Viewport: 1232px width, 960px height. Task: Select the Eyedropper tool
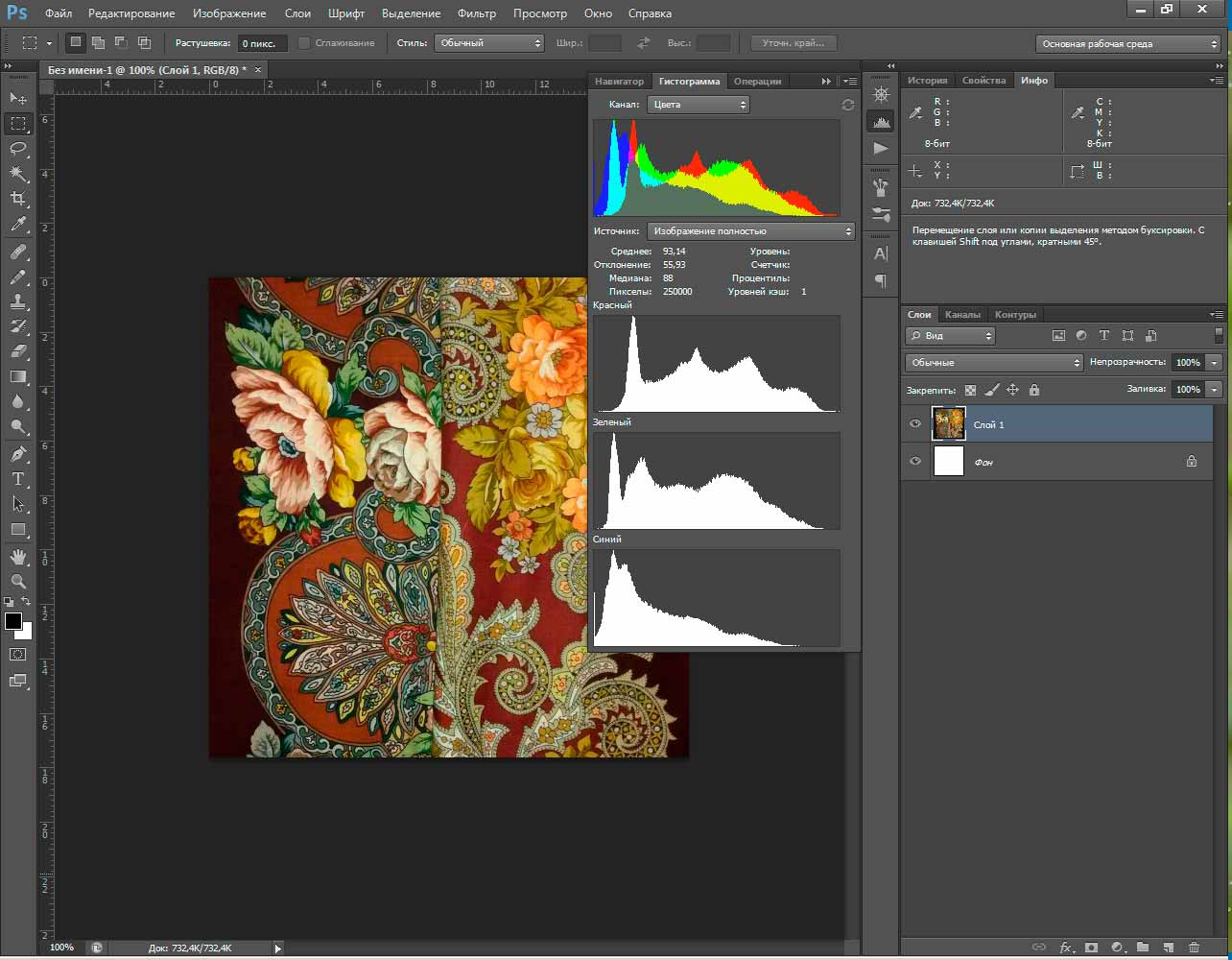pos(18,225)
